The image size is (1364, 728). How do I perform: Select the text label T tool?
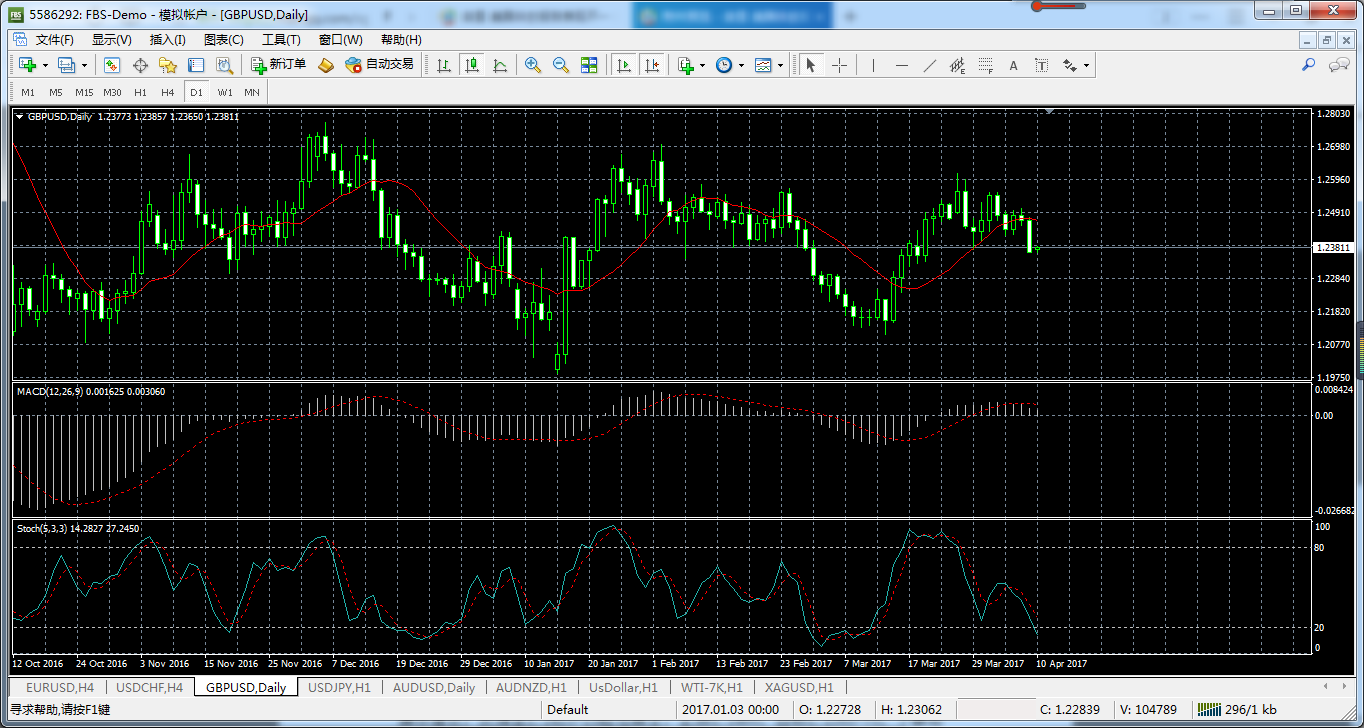(x=1041, y=65)
